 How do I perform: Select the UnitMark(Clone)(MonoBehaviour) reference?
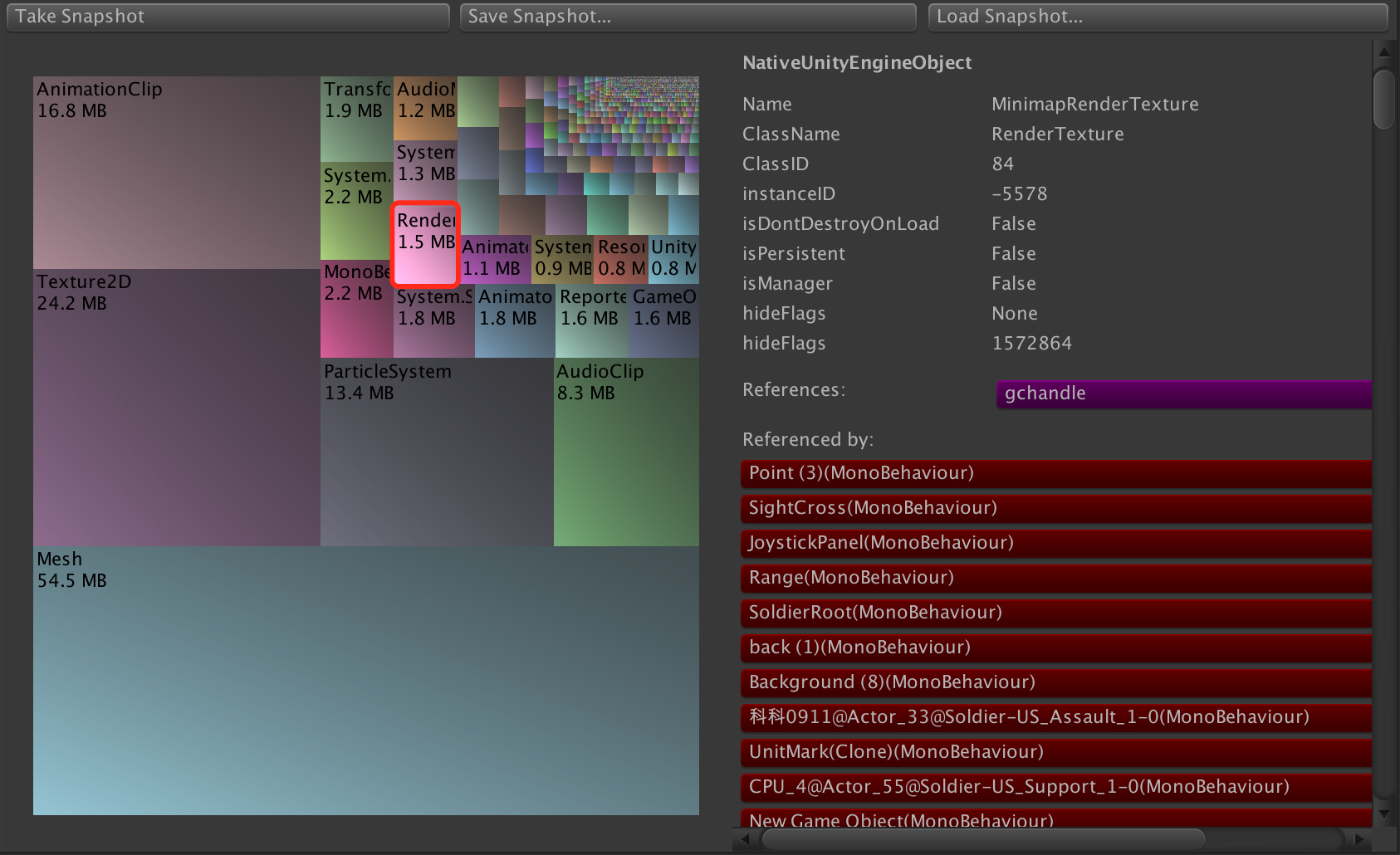point(1055,752)
